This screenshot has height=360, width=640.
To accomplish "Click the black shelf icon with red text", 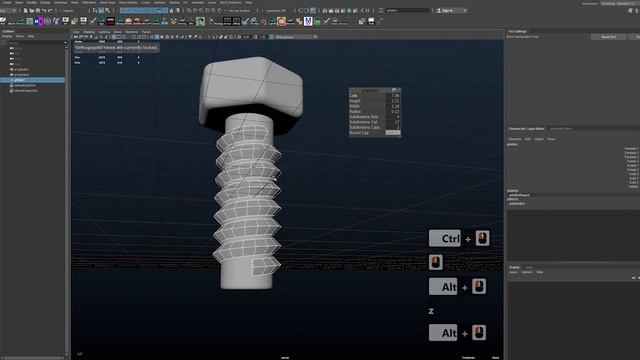I will point(110,21).
